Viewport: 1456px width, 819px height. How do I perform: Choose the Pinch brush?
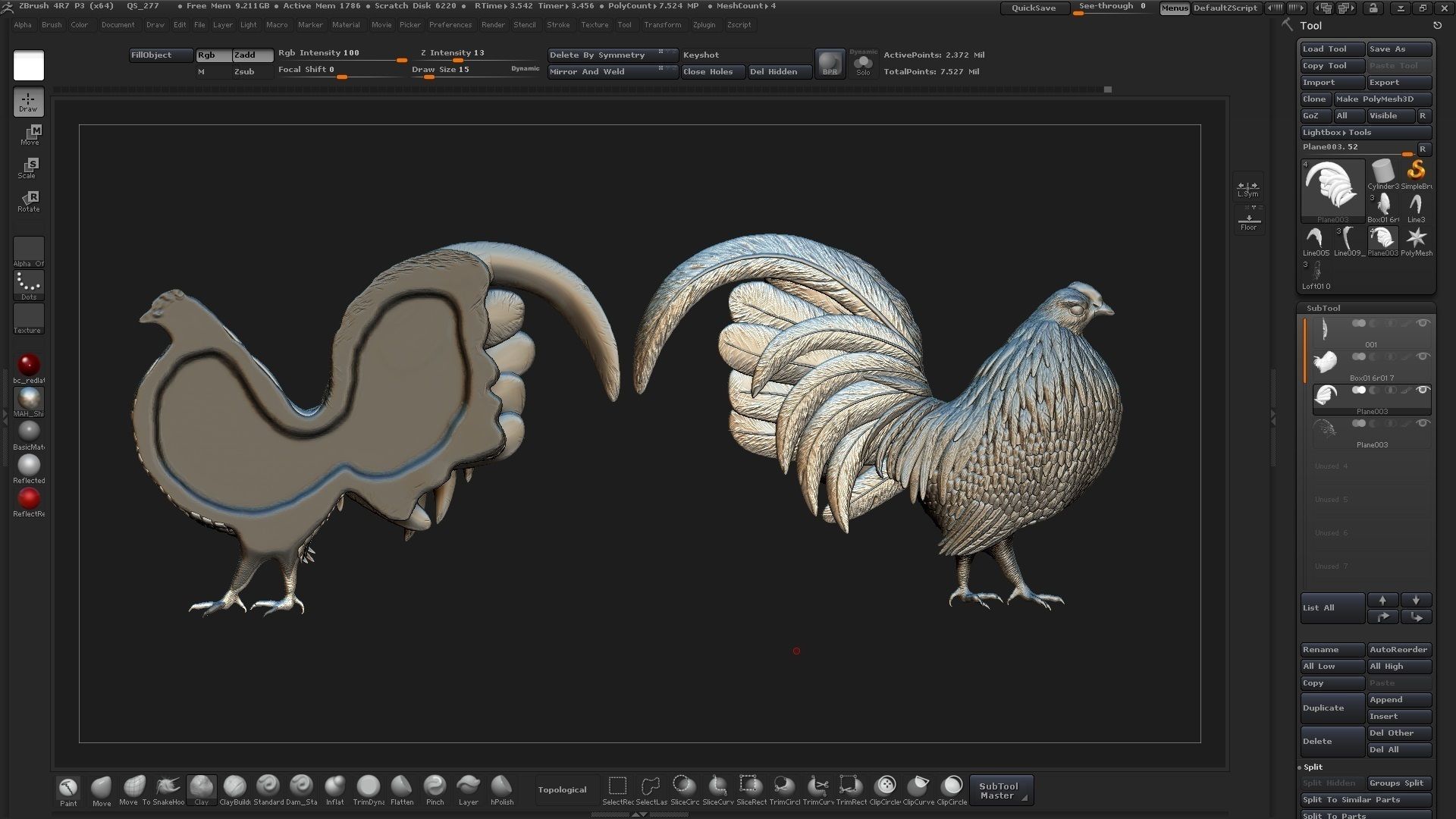435,790
